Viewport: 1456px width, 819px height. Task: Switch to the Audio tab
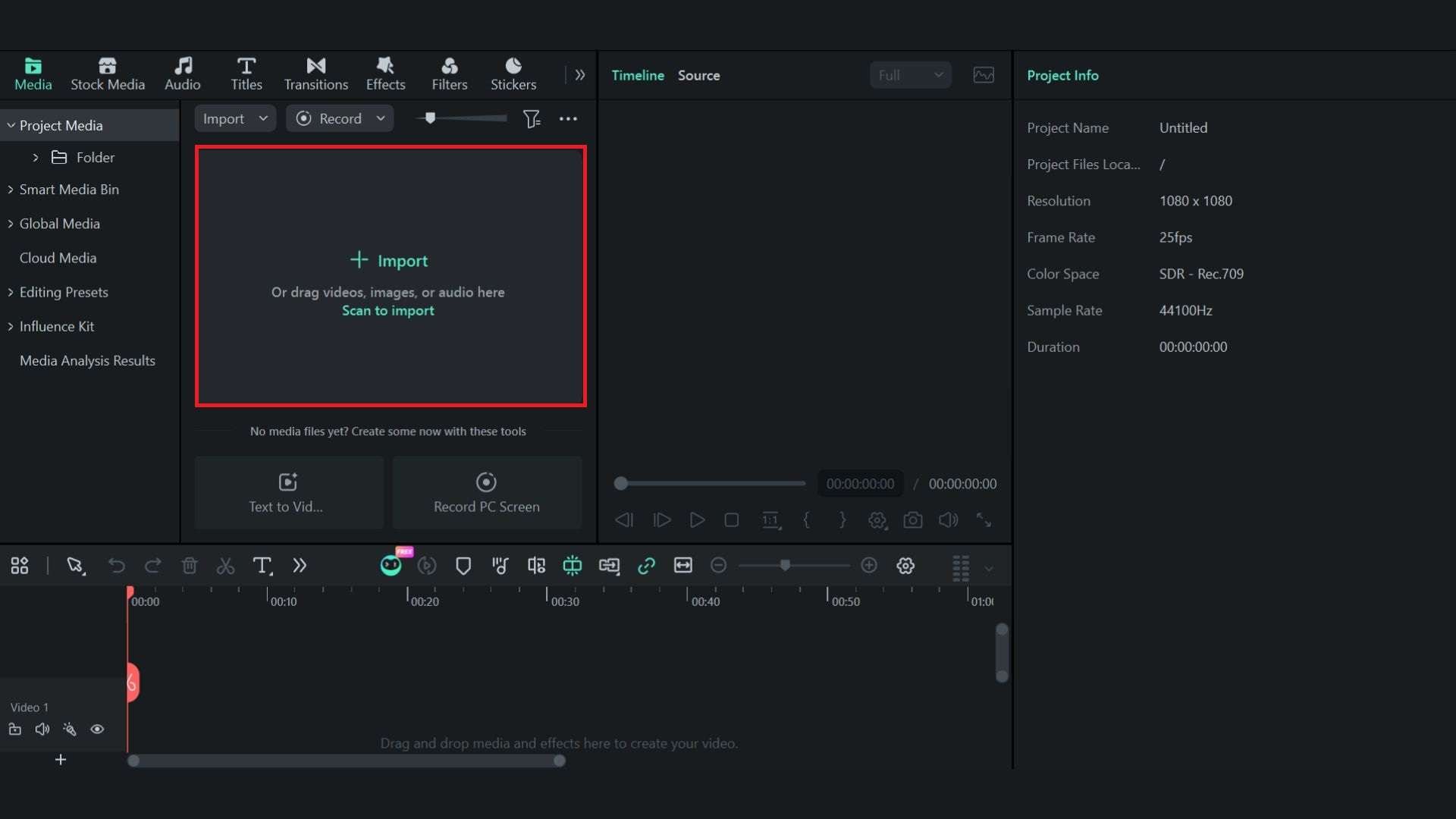(183, 74)
